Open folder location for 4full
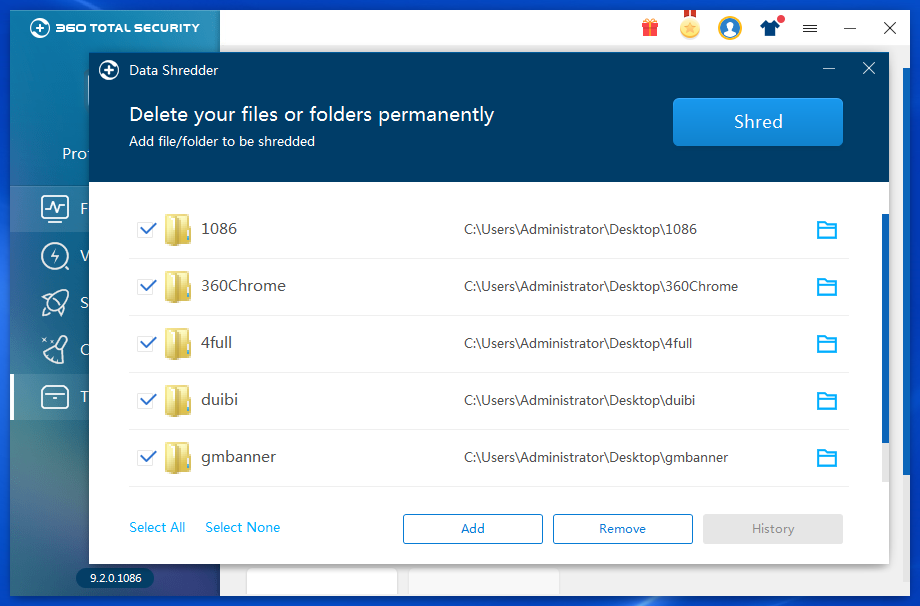Viewport: 920px width, 606px height. (827, 344)
